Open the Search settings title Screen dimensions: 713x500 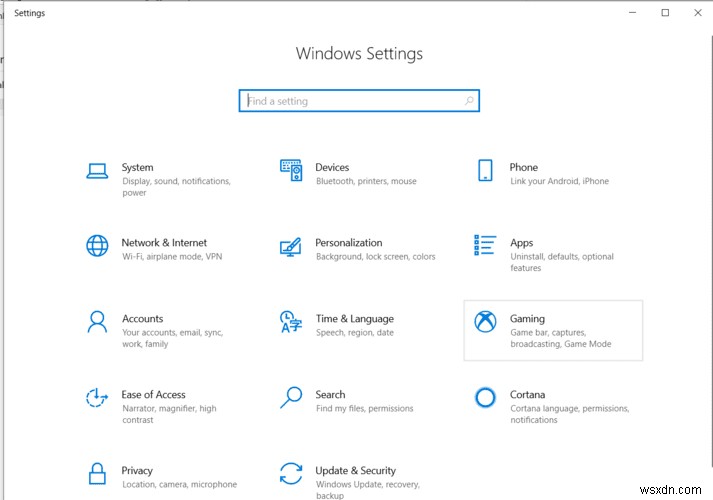click(x=331, y=395)
